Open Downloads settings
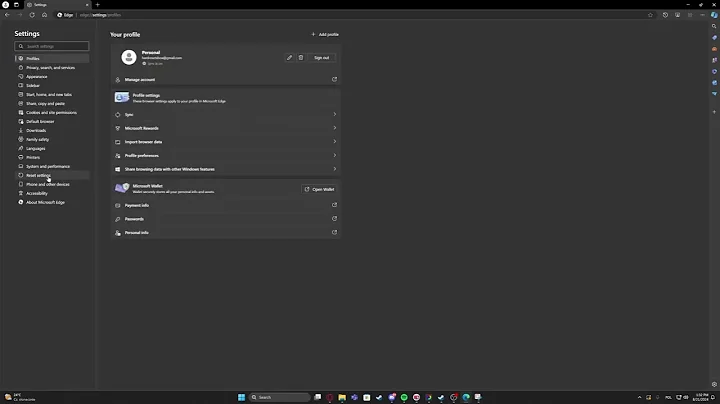The image size is (720, 404). click(x=52, y=130)
